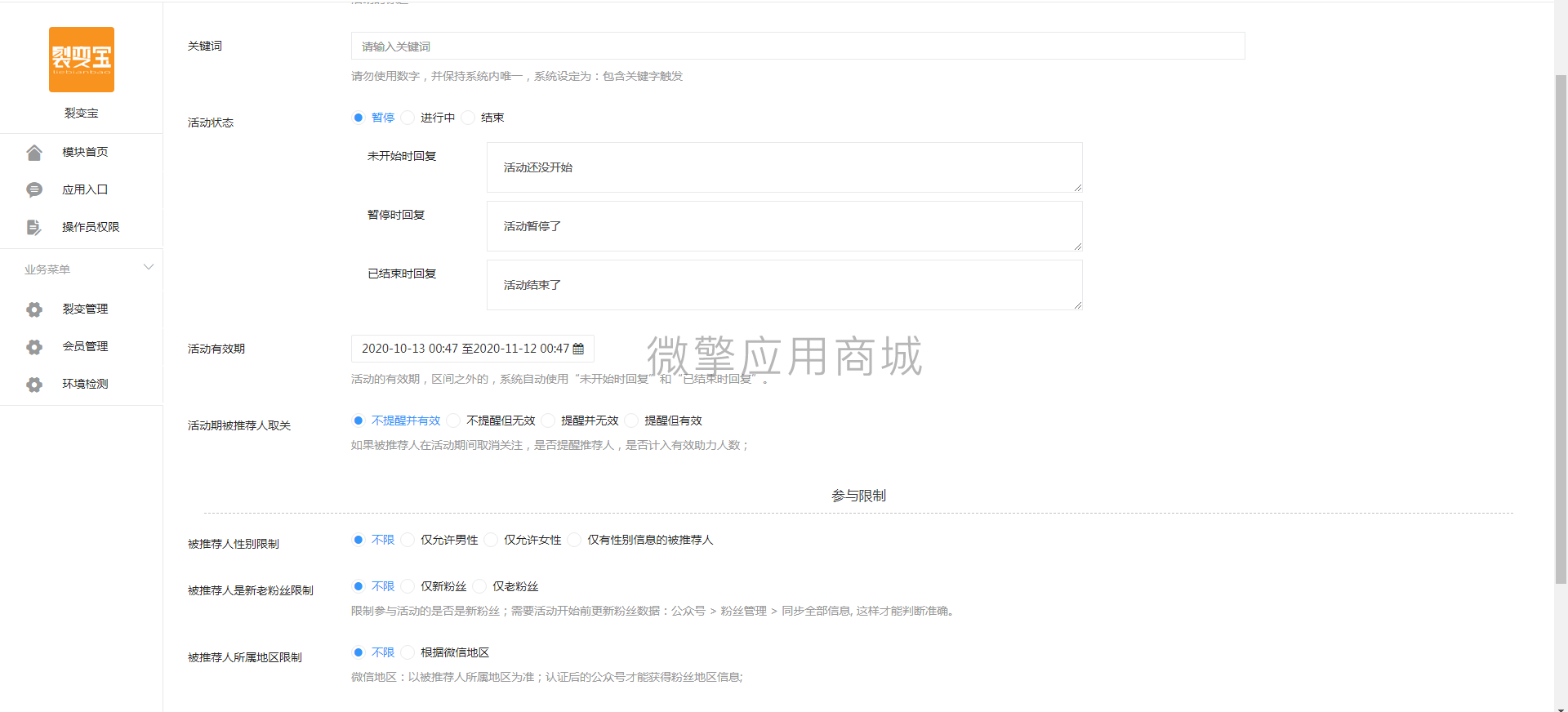The height and width of the screenshot is (712, 1568).
Task: Click the gear icon beside 裂变管理
Action: [x=34, y=309]
